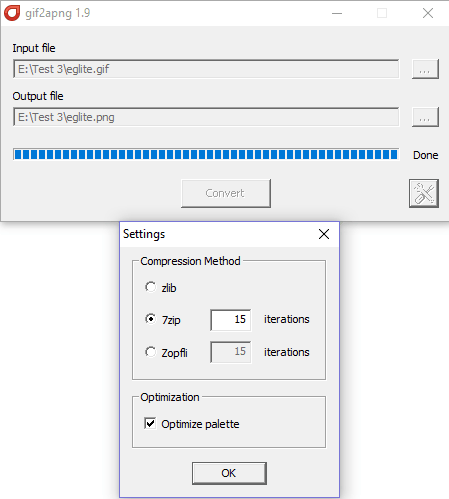Click the 7zip iterations number field
This screenshot has height=499, width=449.
(x=231, y=320)
